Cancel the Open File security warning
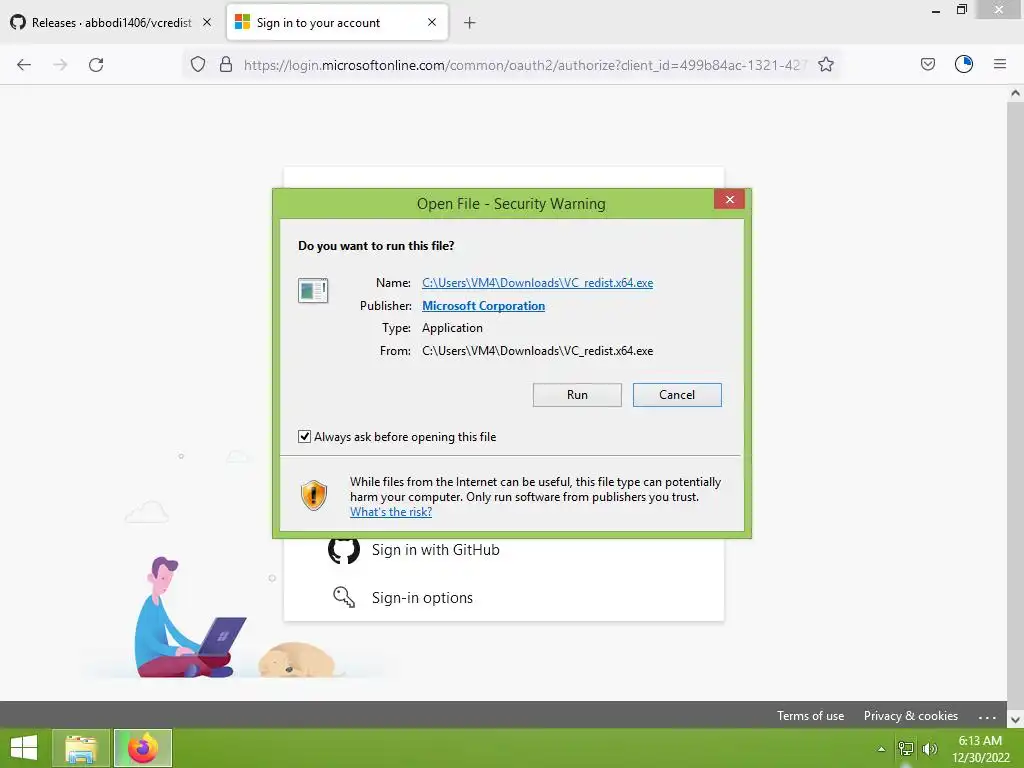Viewport: 1024px width, 768px height. [x=677, y=394]
